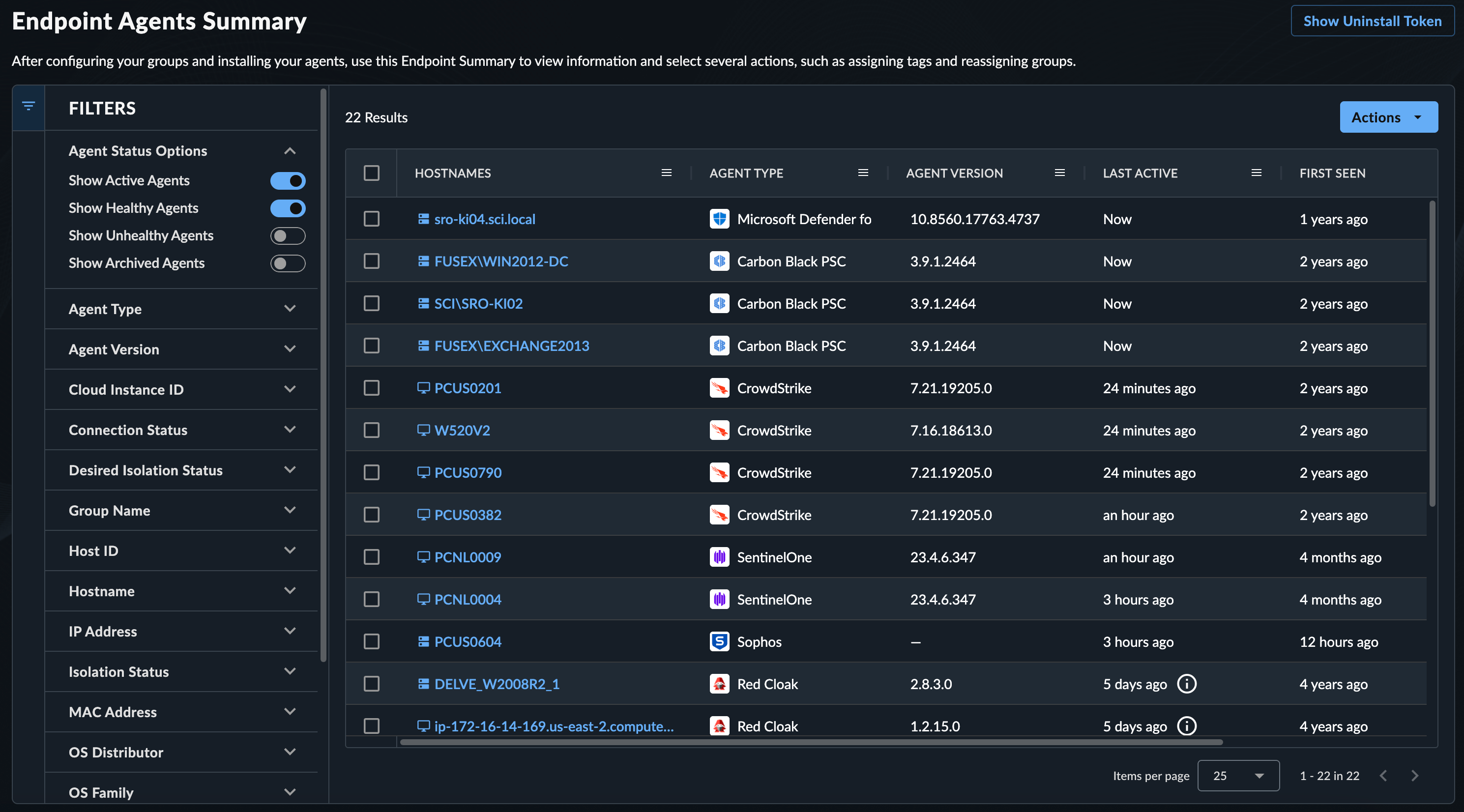
Task: Click the Microsoft Defender shield icon
Action: [720, 219]
